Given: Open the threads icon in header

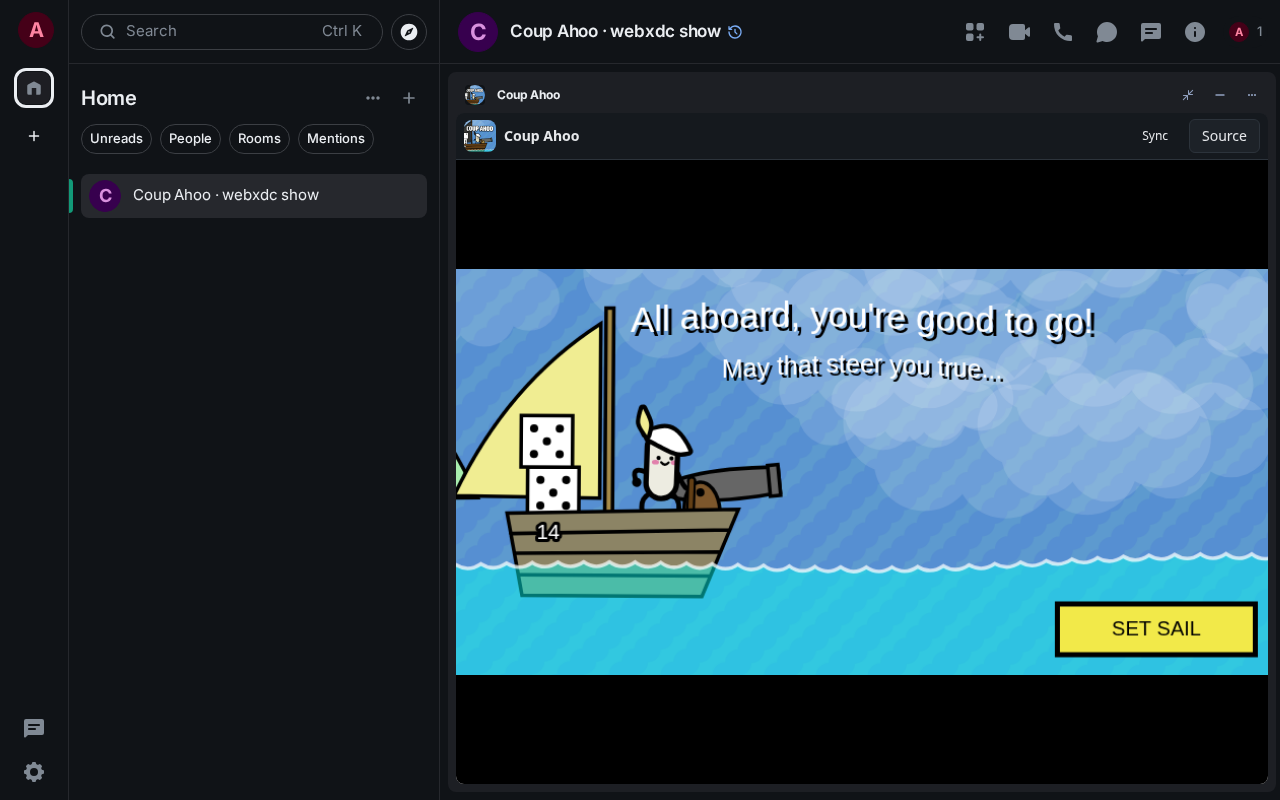Looking at the screenshot, I should [x=1151, y=32].
